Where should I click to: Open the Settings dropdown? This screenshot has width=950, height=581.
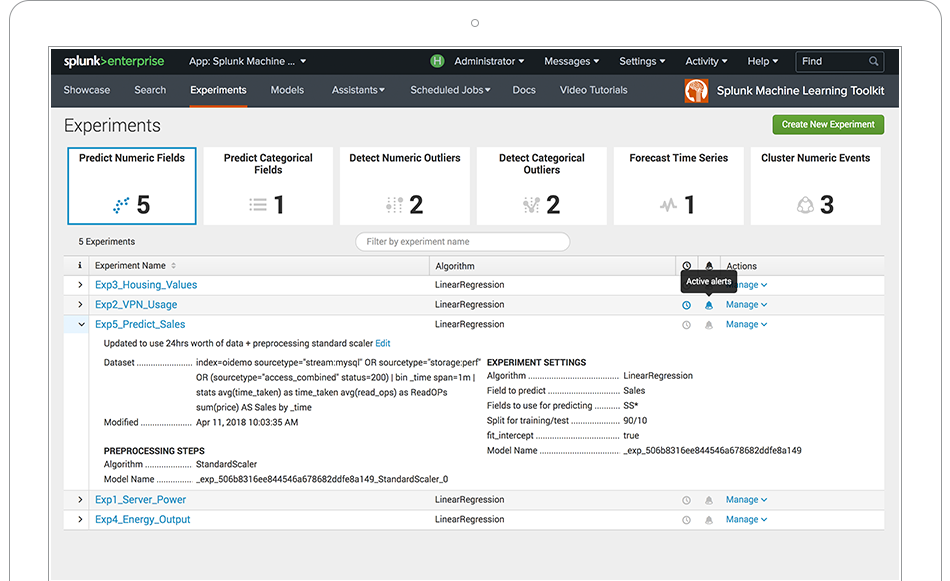coord(642,61)
